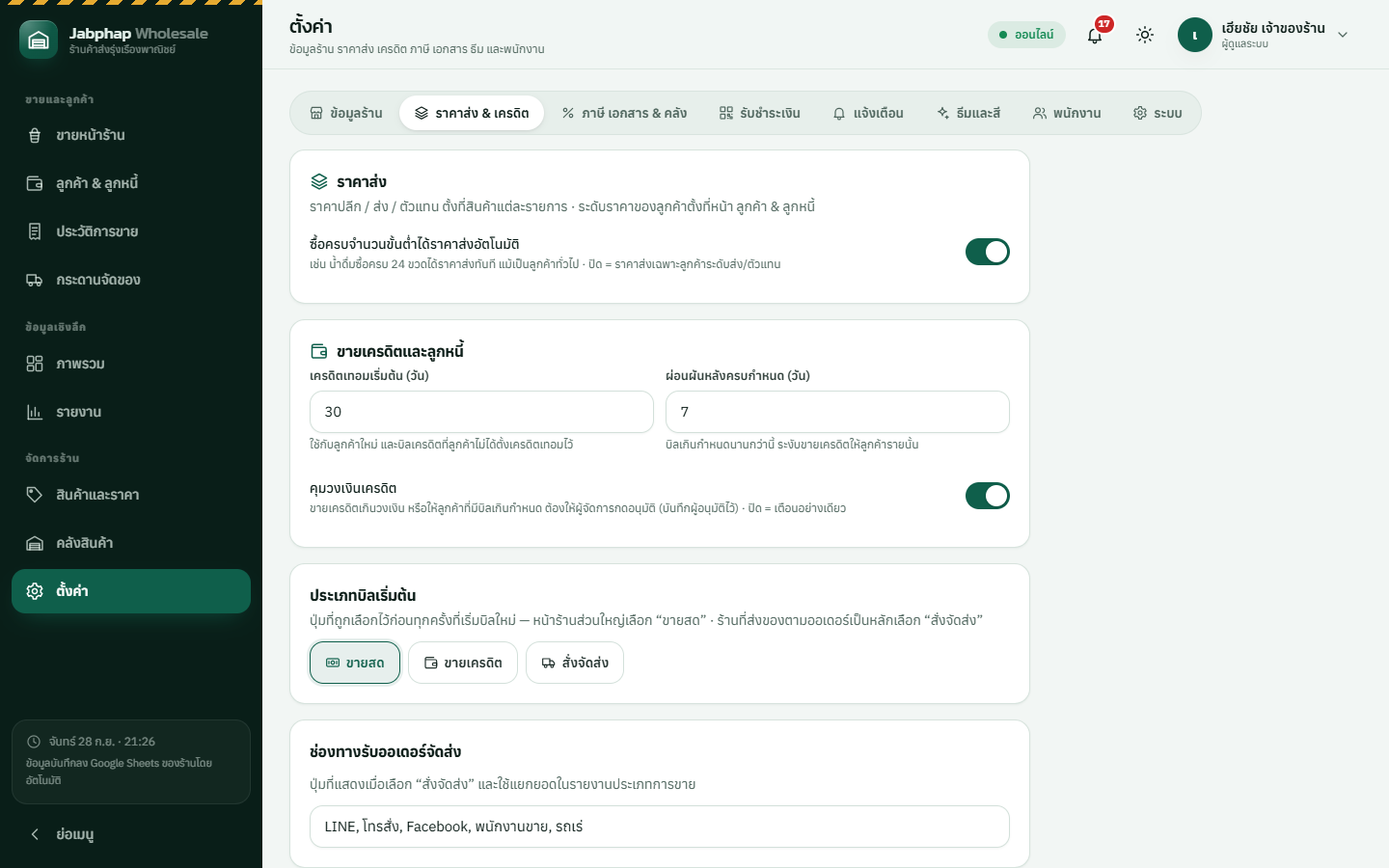The image size is (1389, 868).
Task: Collapse sidebar with ย่อเมนู
Action: [x=131, y=834]
